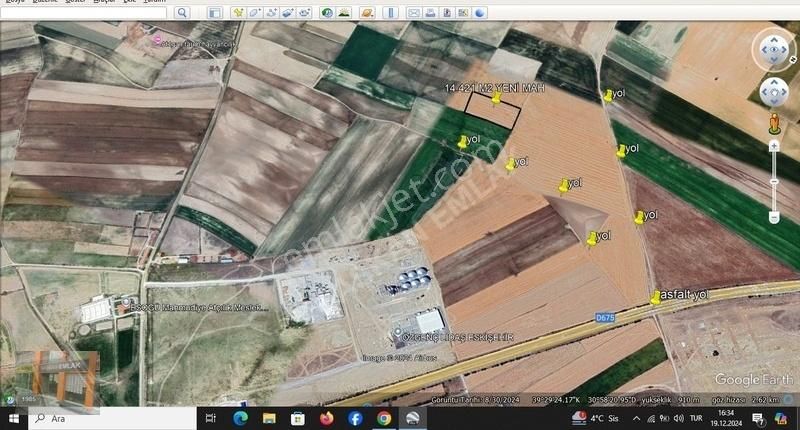
Task: Open Firefox from the taskbar
Action: point(327,419)
